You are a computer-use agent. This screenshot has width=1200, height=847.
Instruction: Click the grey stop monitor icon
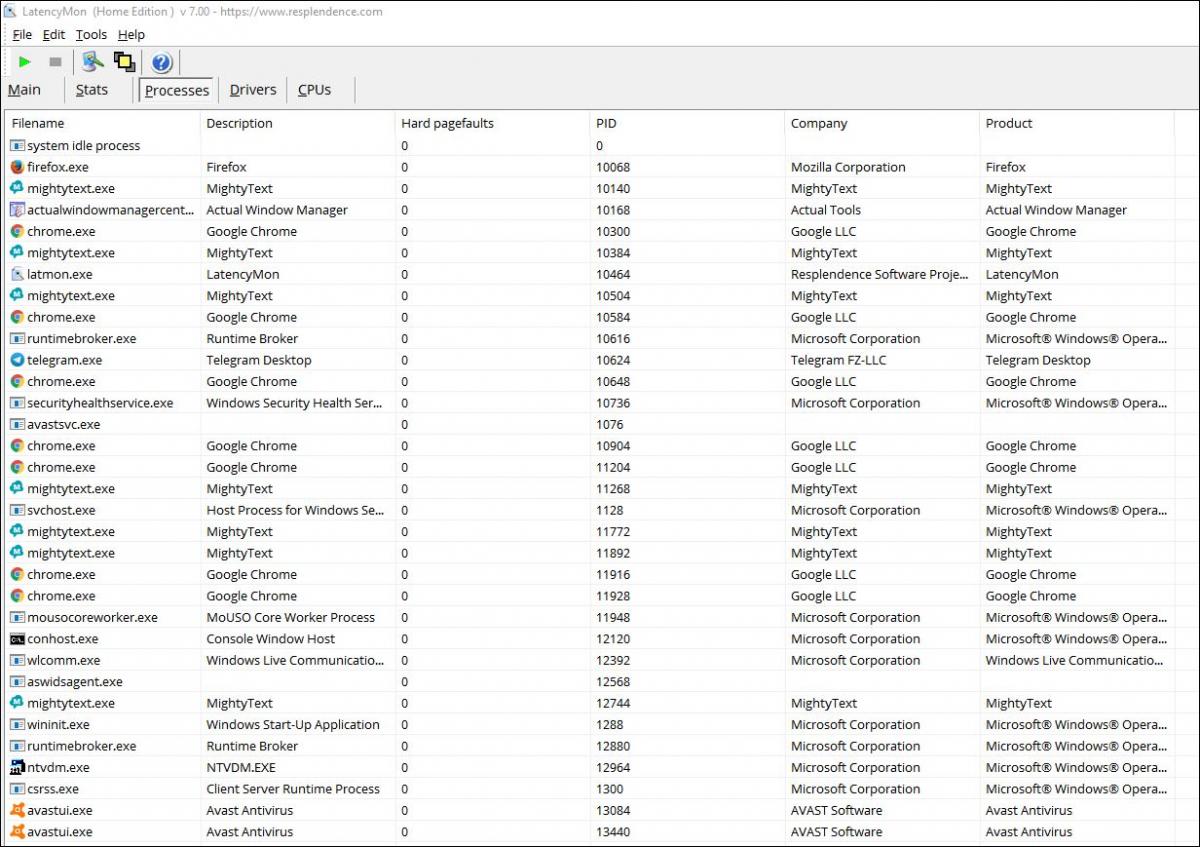tap(55, 62)
